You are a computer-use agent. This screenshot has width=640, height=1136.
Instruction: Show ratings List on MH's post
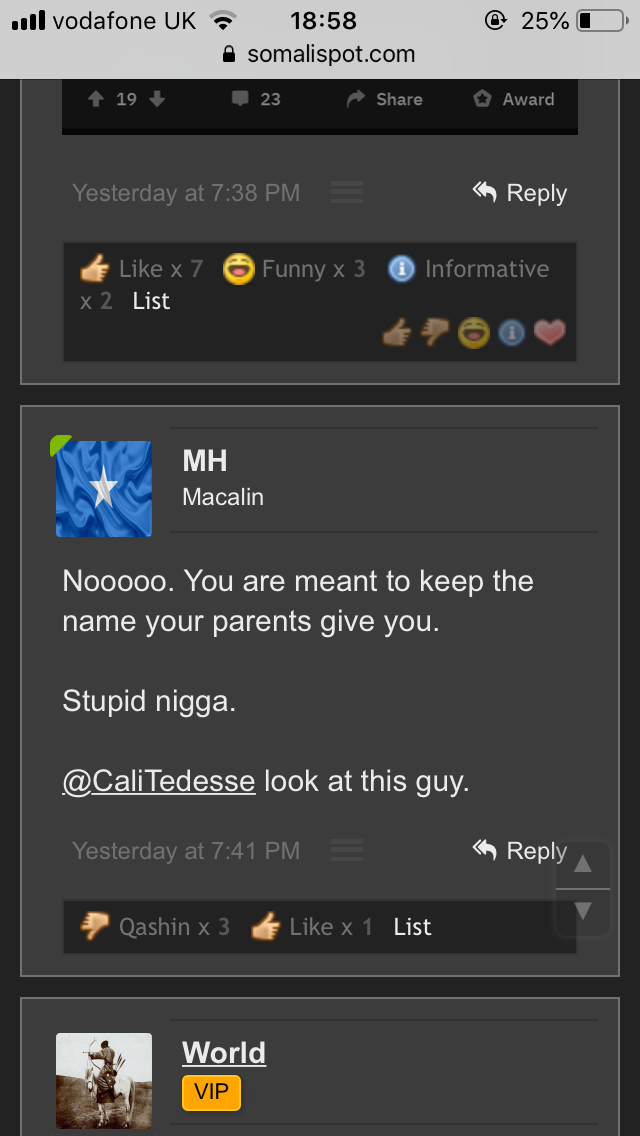[x=412, y=927]
